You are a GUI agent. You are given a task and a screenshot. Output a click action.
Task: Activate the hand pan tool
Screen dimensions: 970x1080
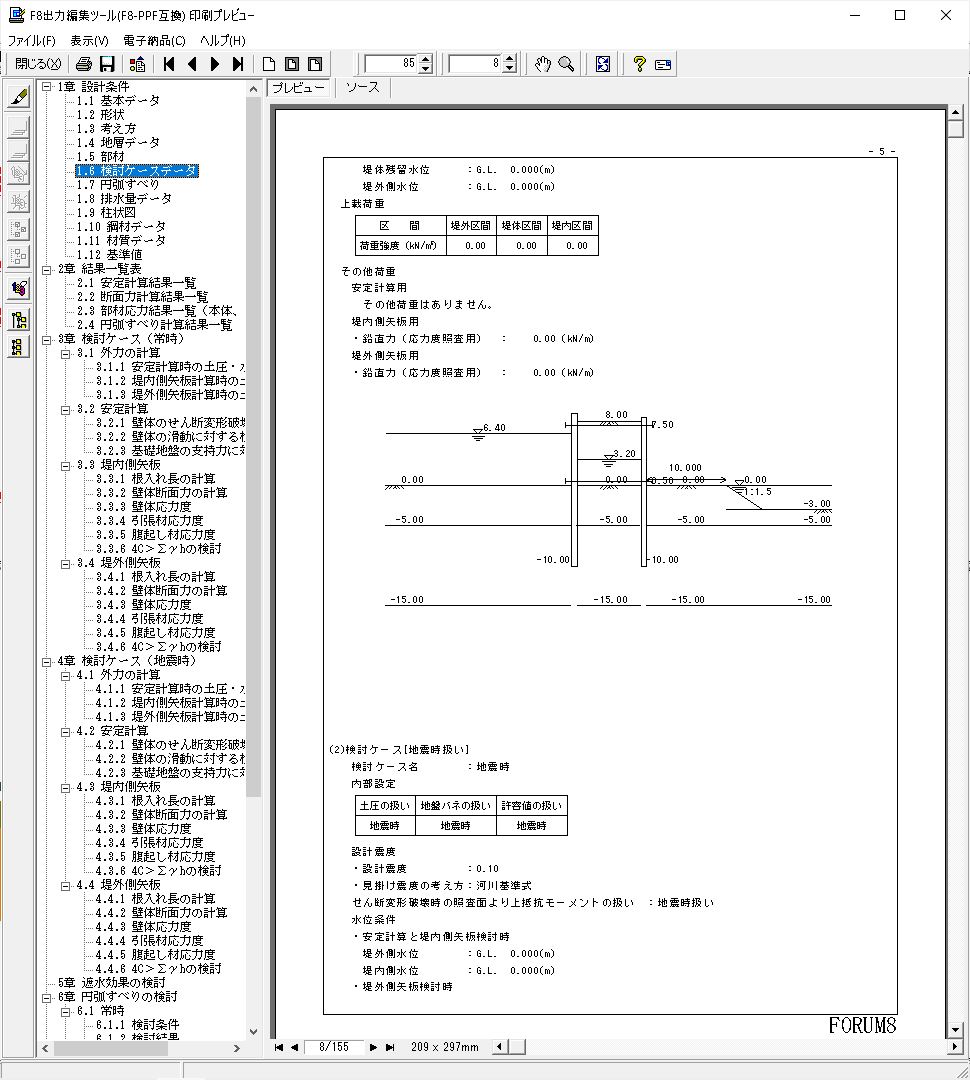543,64
